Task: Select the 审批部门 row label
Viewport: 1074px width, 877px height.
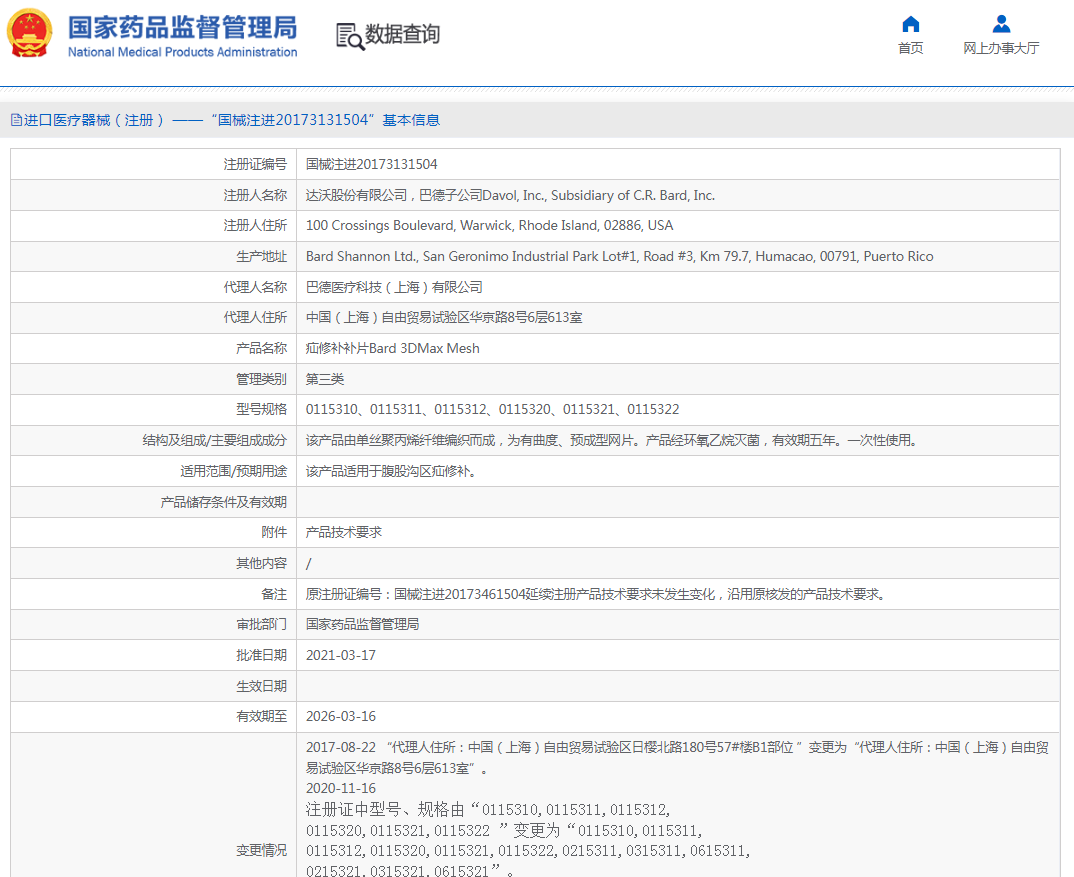Action: (261, 624)
